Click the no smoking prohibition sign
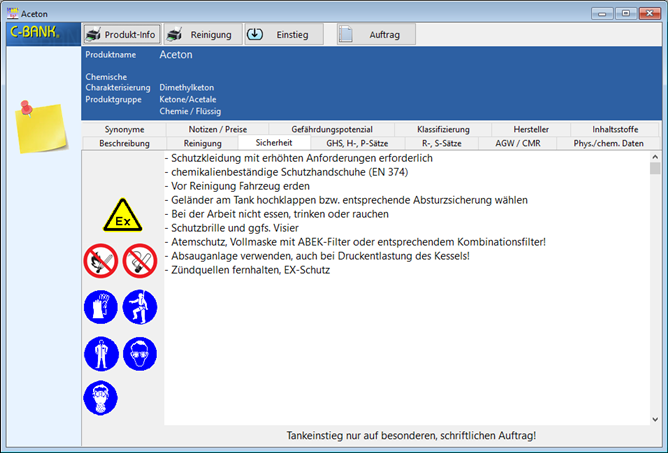668x453 pixels. (x=140, y=261)
